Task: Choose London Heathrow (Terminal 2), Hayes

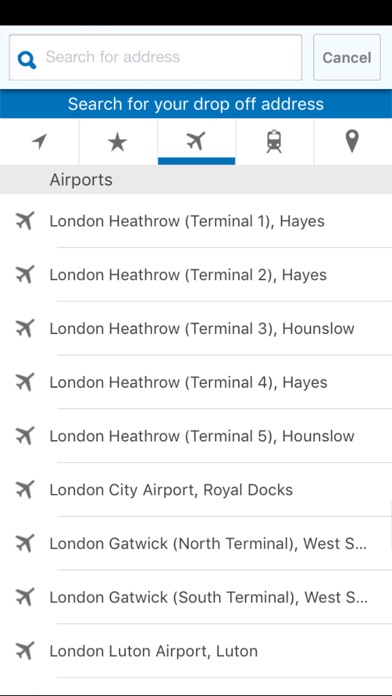Action: click(x=196, y=275)
